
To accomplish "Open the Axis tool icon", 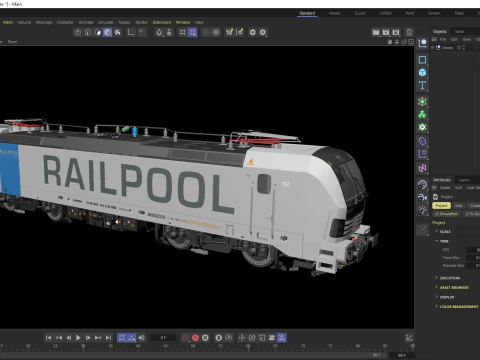I will pyautogui.click(x=131, y=32).
